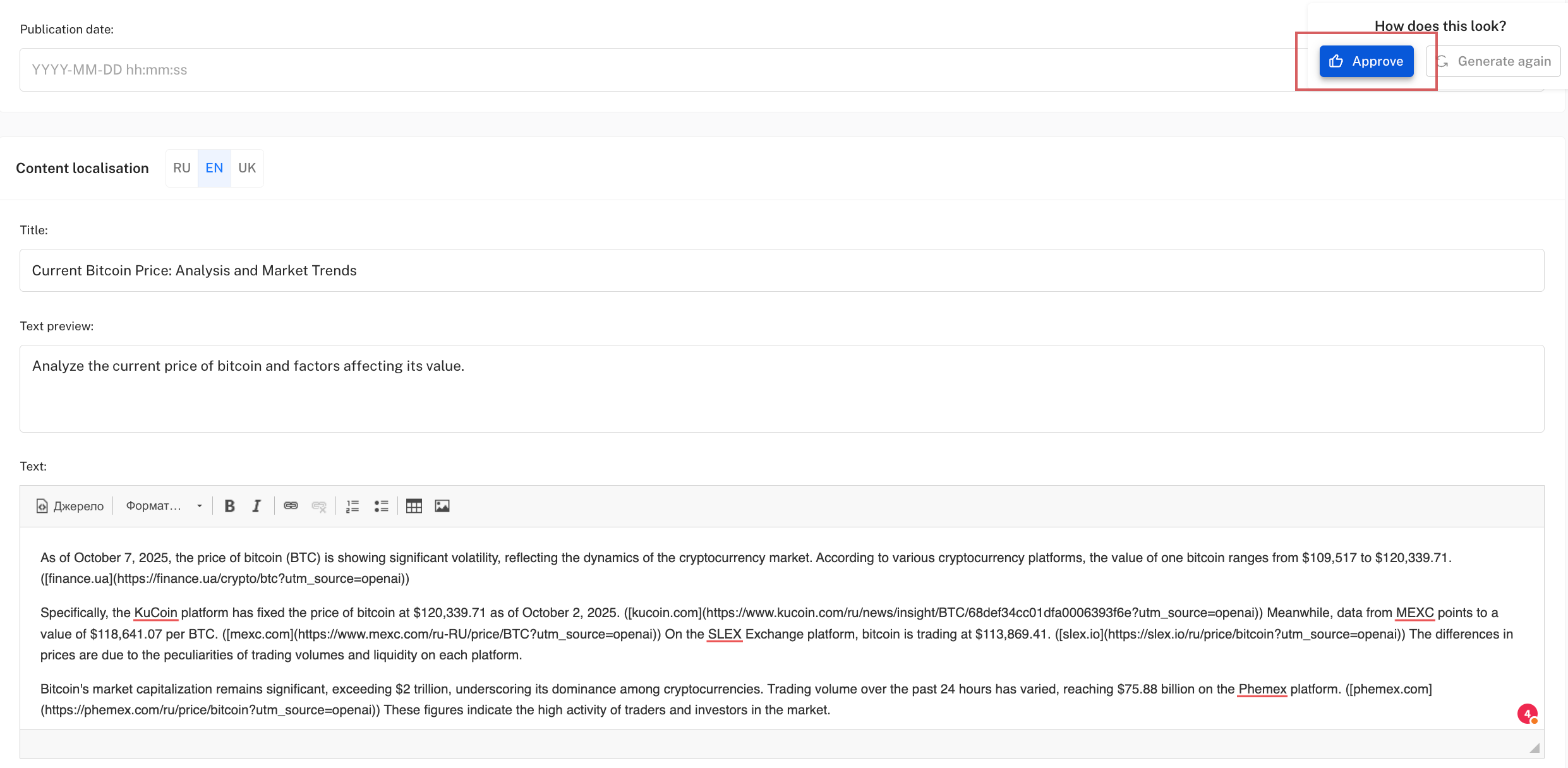The image size is (1568, 768).
Task: Insert a table into the text
Action: click(414, 506)
